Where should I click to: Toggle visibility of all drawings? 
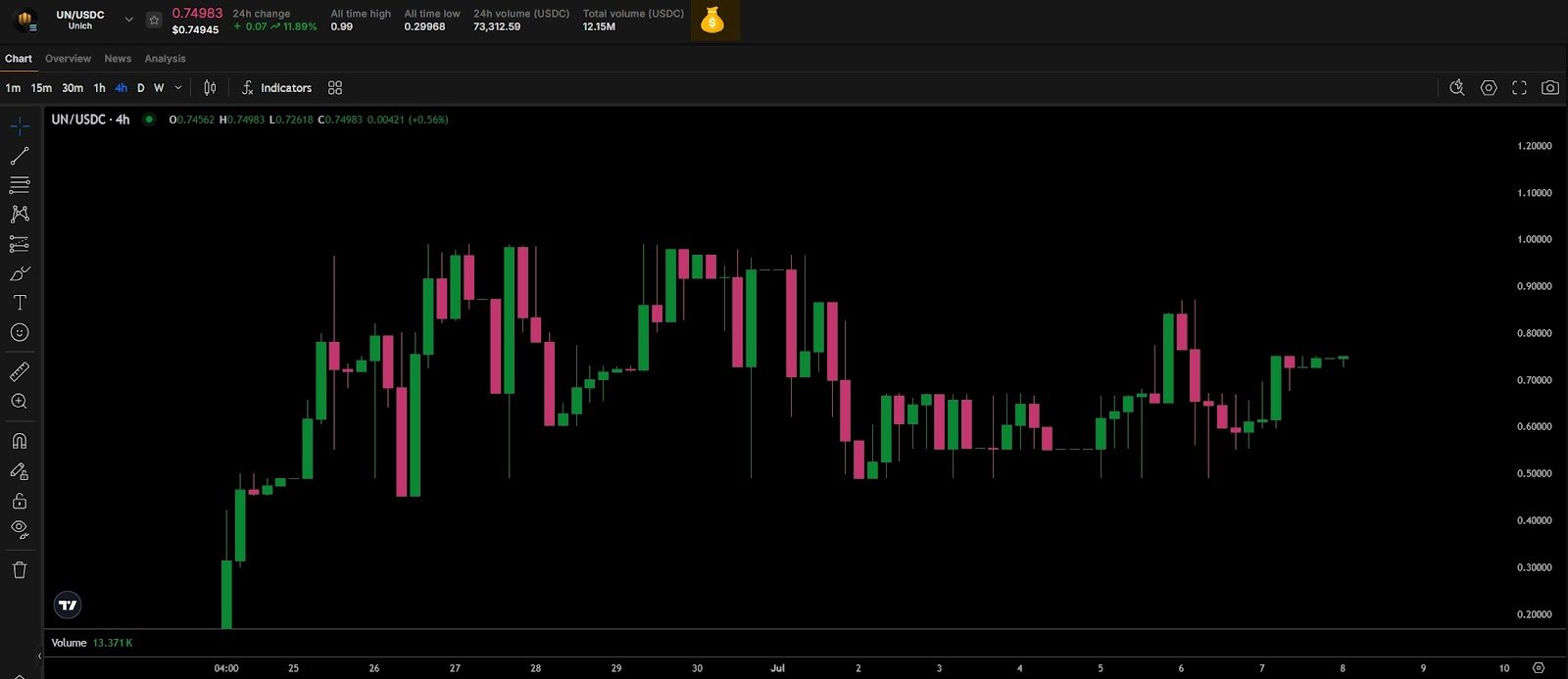click(20, 530)
